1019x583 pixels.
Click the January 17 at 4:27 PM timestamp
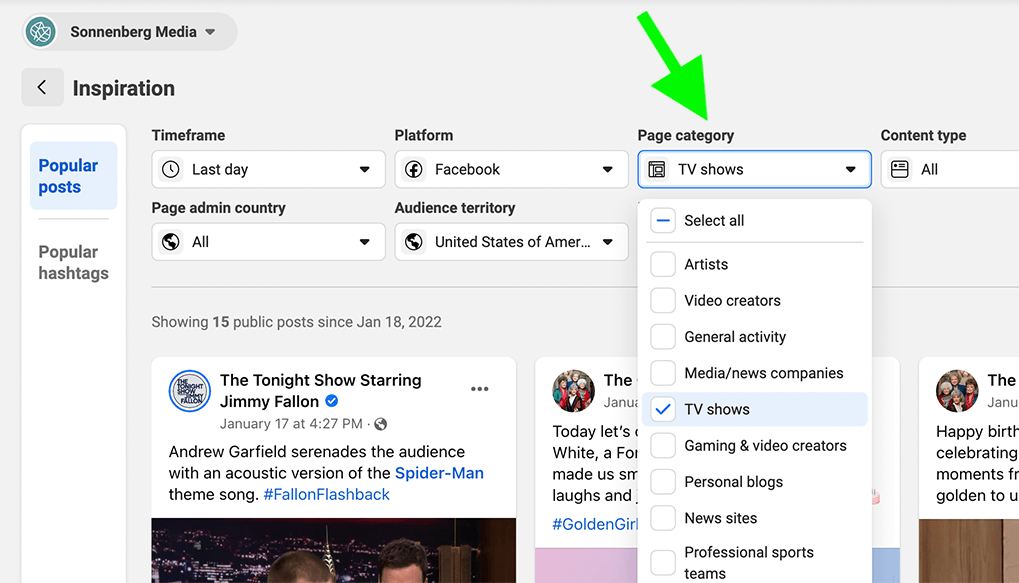tap(291, 424)
